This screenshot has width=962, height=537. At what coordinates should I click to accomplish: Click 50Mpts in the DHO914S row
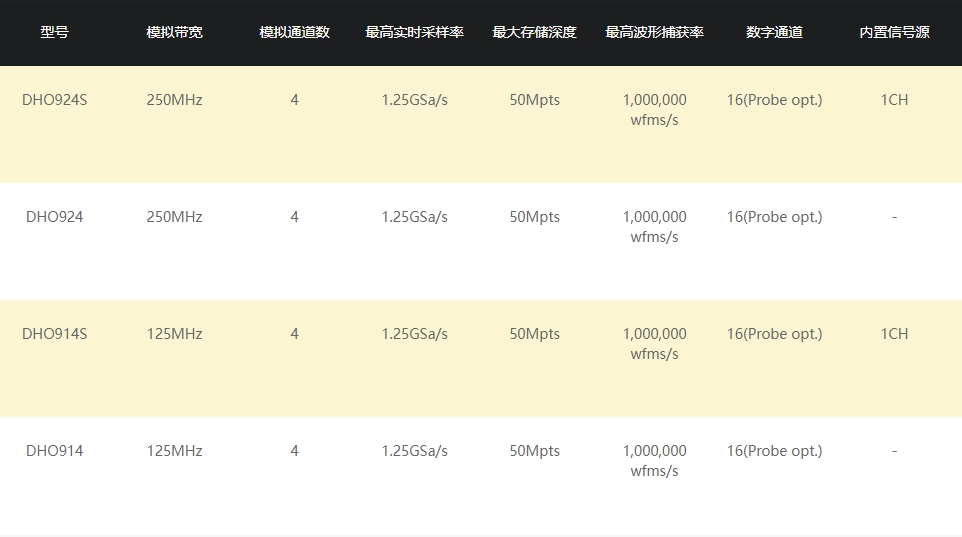(x=534, y=334)
